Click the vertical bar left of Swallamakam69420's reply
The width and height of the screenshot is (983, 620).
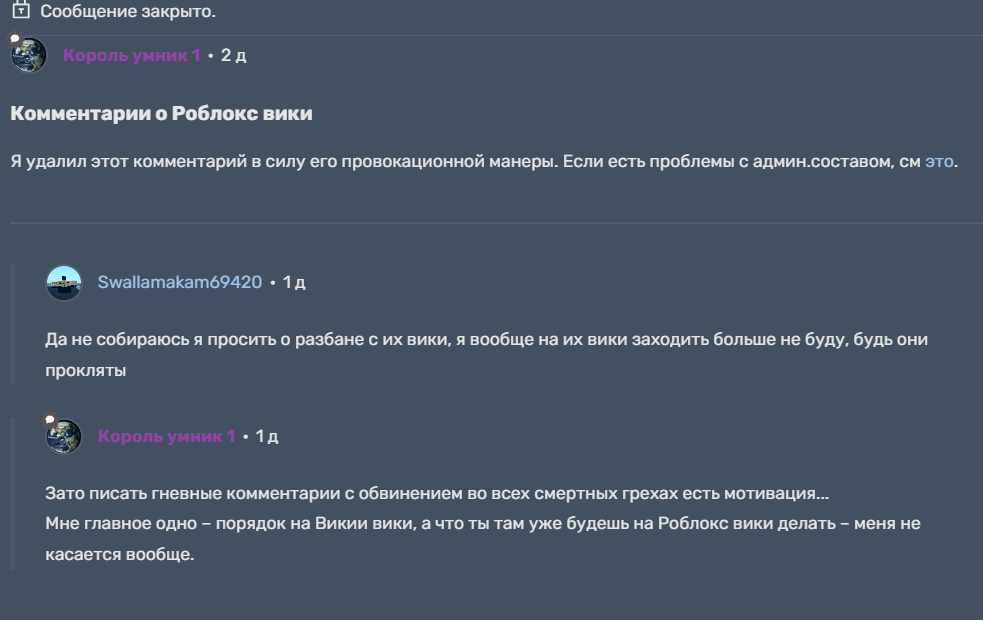12,325
